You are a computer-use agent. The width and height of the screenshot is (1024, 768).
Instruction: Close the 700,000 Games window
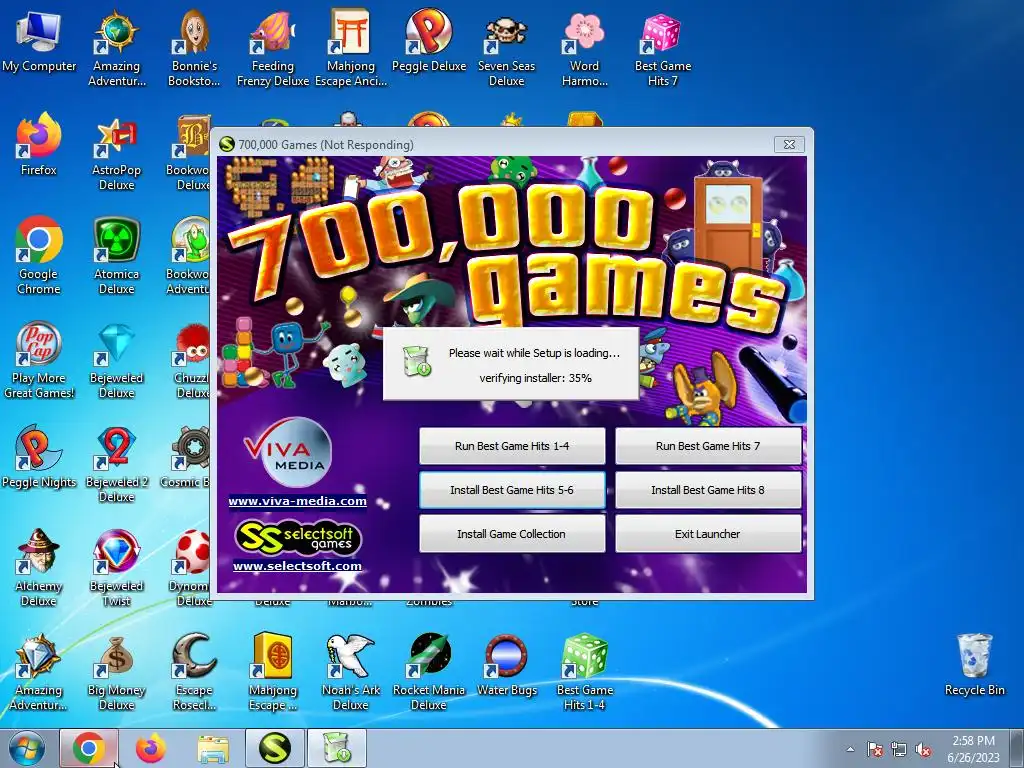click(x=789, y=144)
